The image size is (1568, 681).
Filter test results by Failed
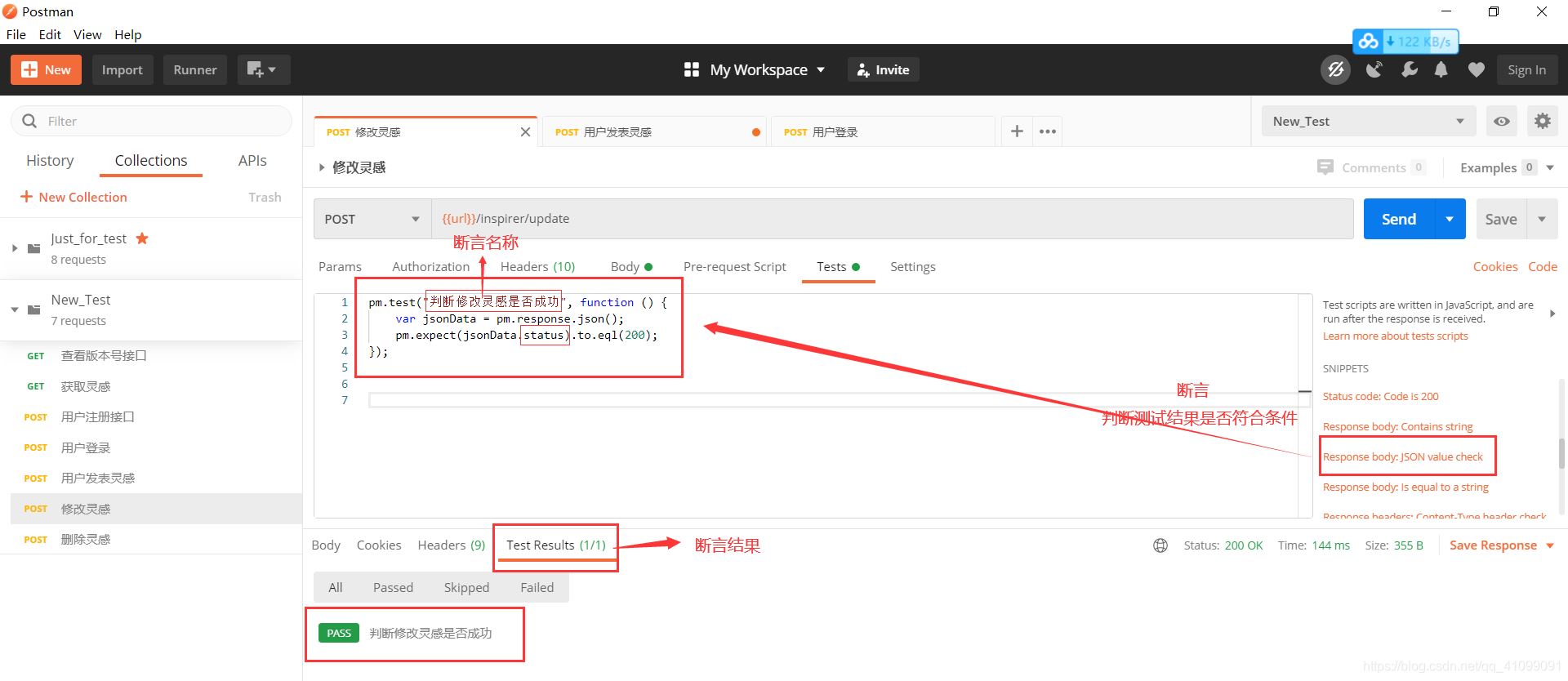[537, 588]
